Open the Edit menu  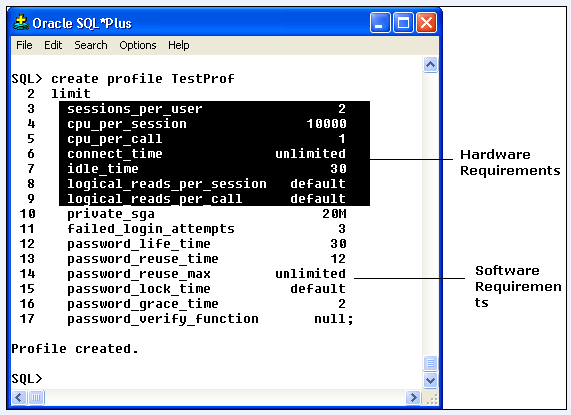(53, 45)
